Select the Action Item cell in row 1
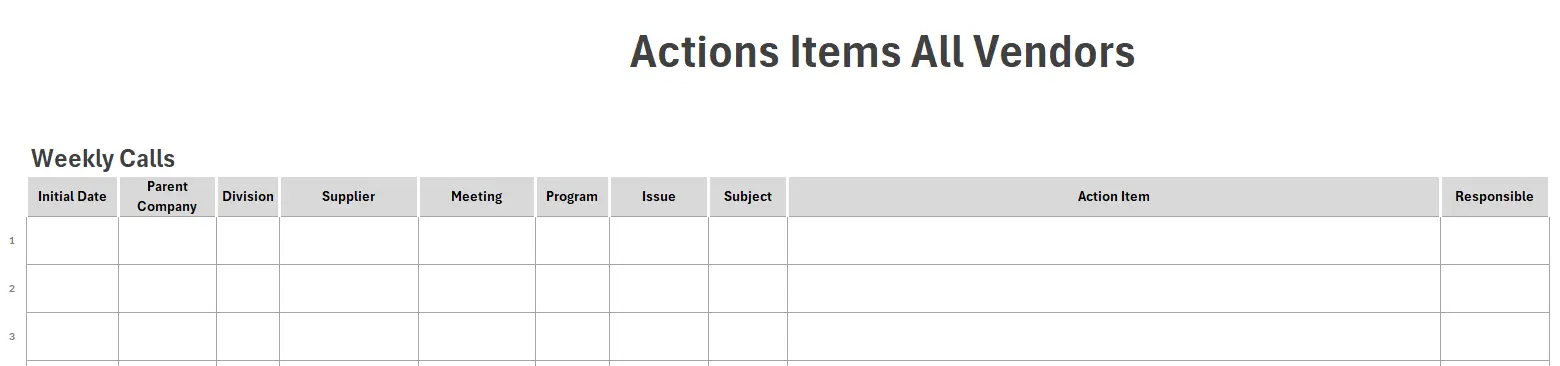The height and width of the screenshot is (366, 1560). (x=1113, y=241)
